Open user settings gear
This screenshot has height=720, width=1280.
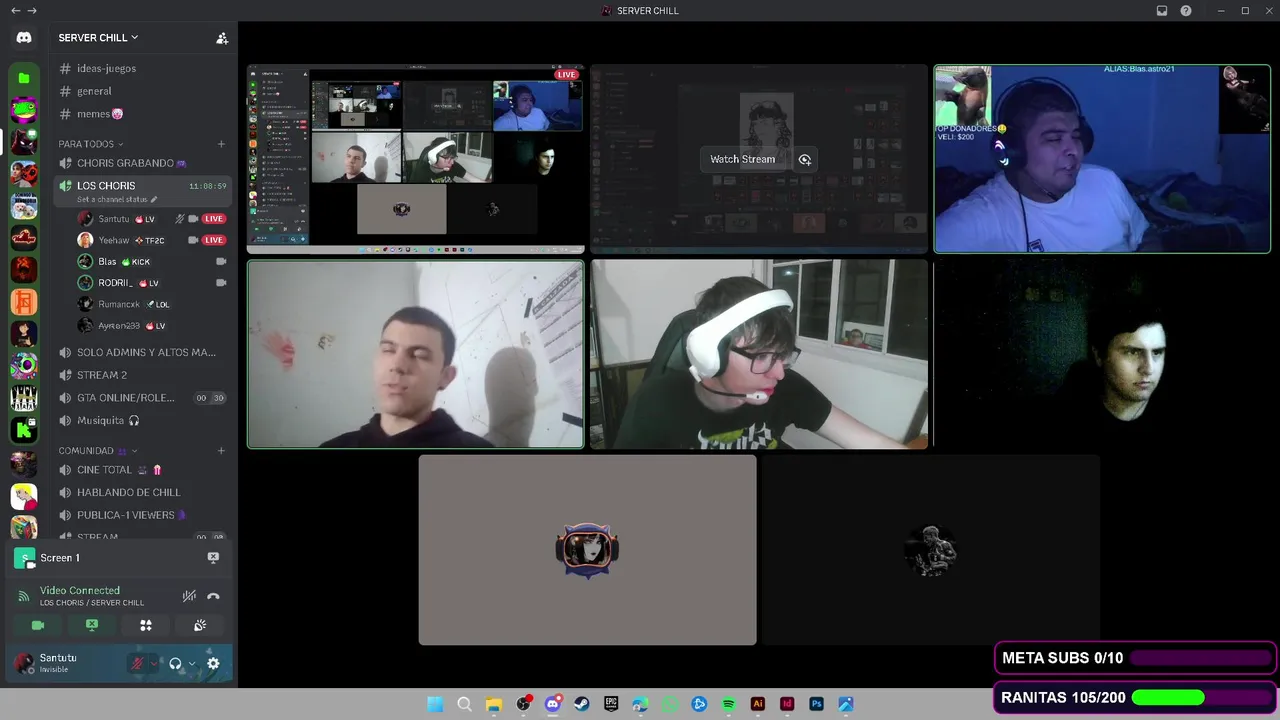(213, 663)
